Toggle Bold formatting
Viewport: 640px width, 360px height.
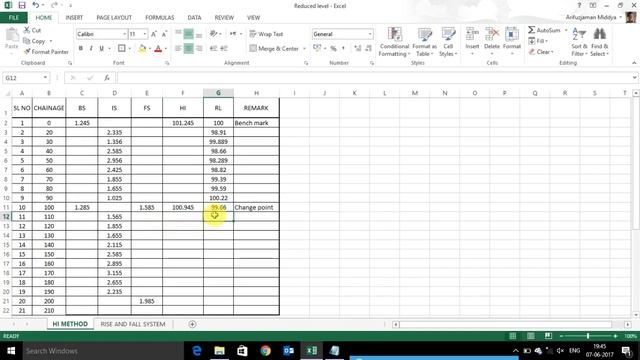pyautogui.click(x=81, y=49)
